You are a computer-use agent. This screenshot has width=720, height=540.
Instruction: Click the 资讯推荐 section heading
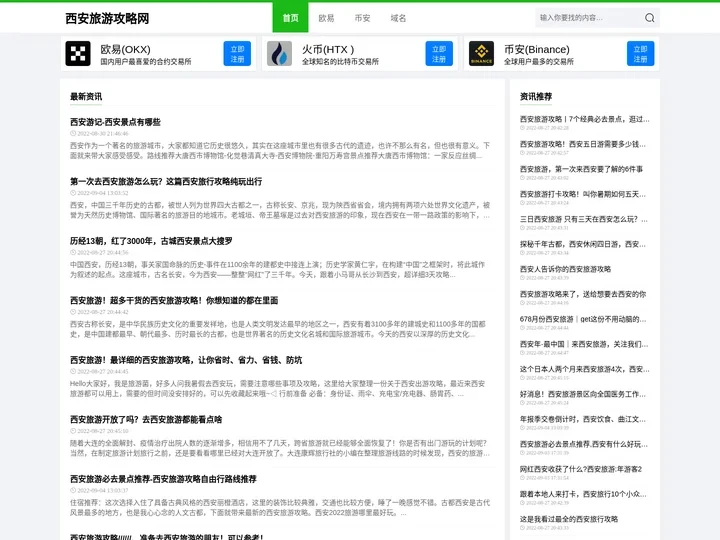536,96
